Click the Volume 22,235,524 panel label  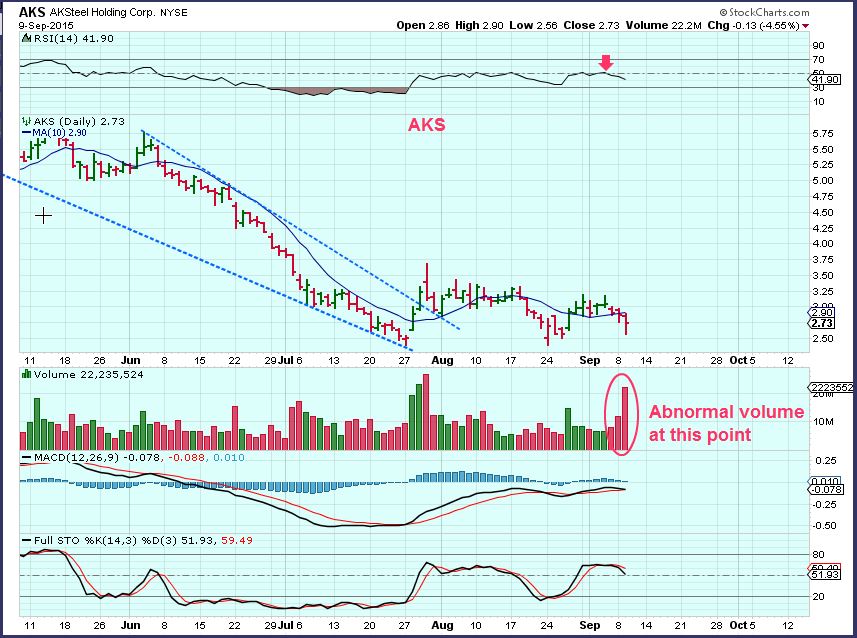89,374
